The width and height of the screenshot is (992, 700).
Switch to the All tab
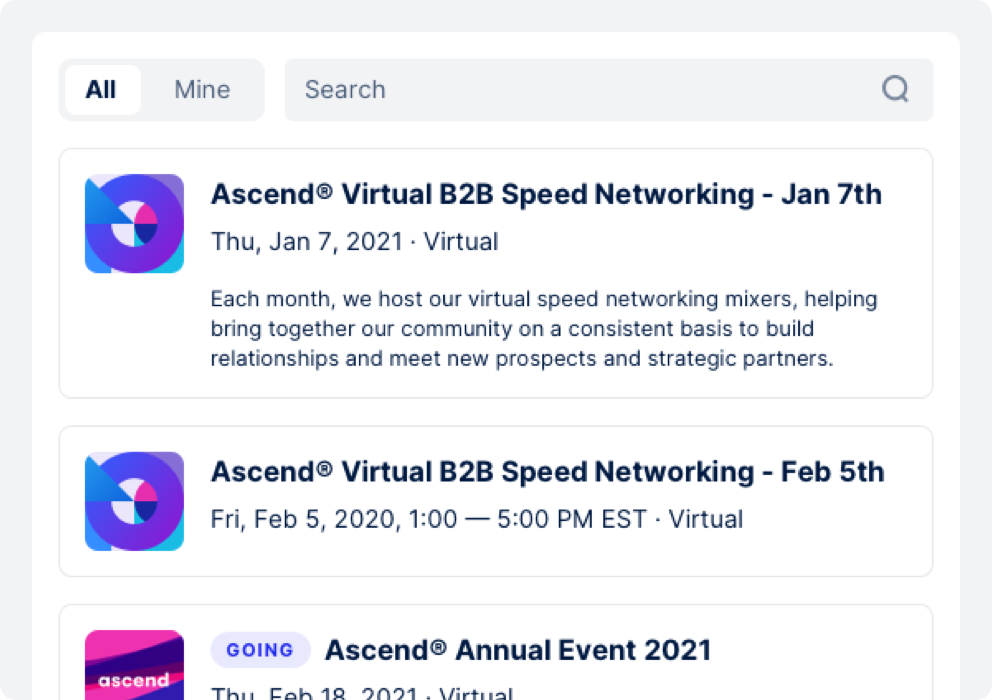101,90
